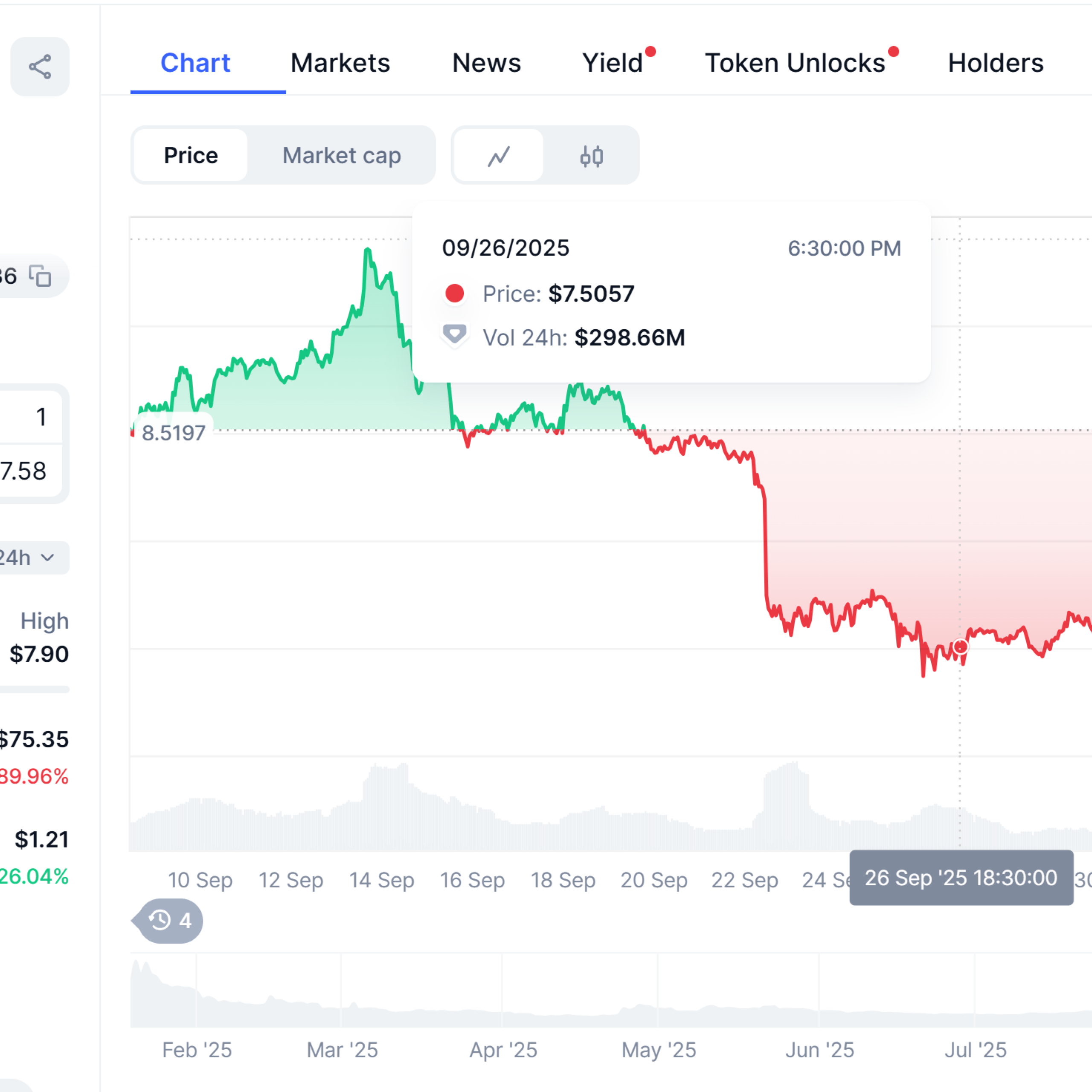The height and width of the screenshot is (1092, 1092).
Task: Switch to the News tab
Action: (x=486, y=63)
